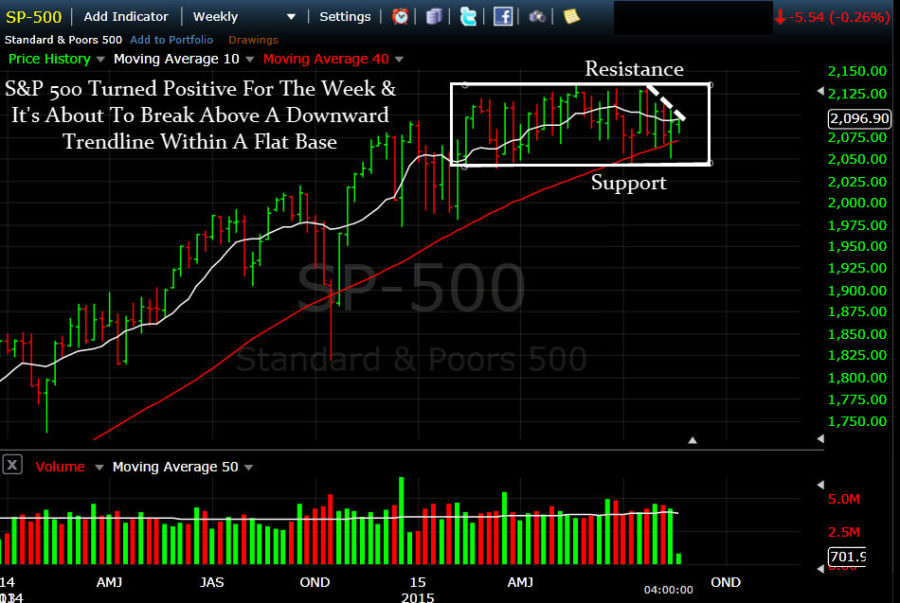Click the 2,000.00 price axis label
The image size is (900, 603).
857,203
